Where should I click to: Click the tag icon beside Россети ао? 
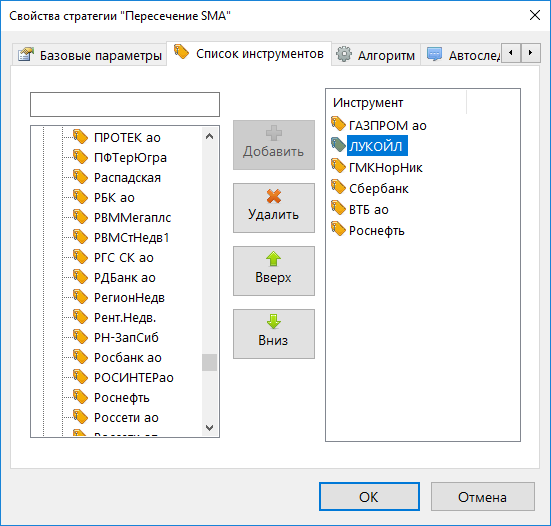point(80,417)
